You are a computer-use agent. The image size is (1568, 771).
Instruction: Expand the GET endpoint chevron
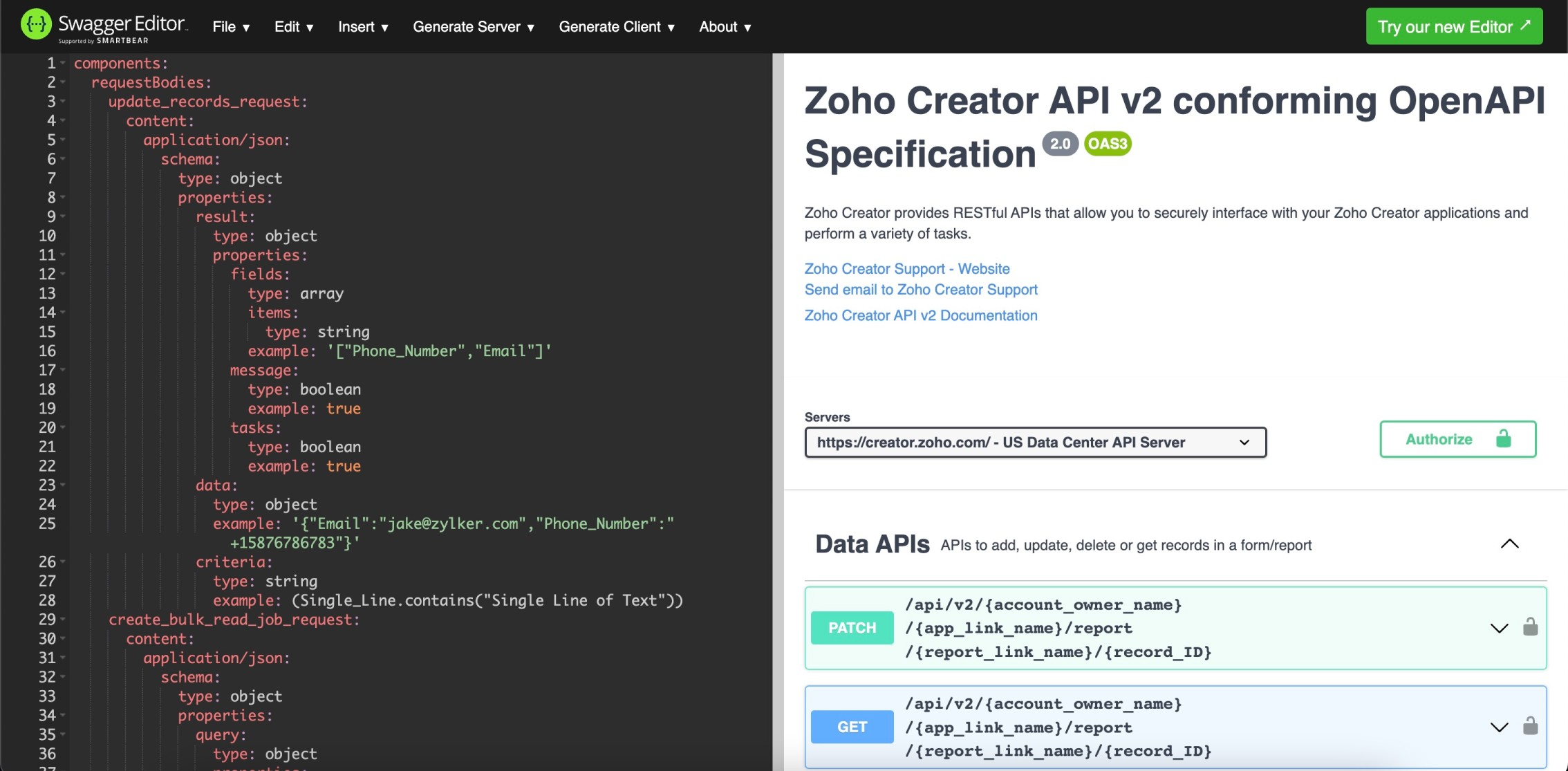point(1499,727)
